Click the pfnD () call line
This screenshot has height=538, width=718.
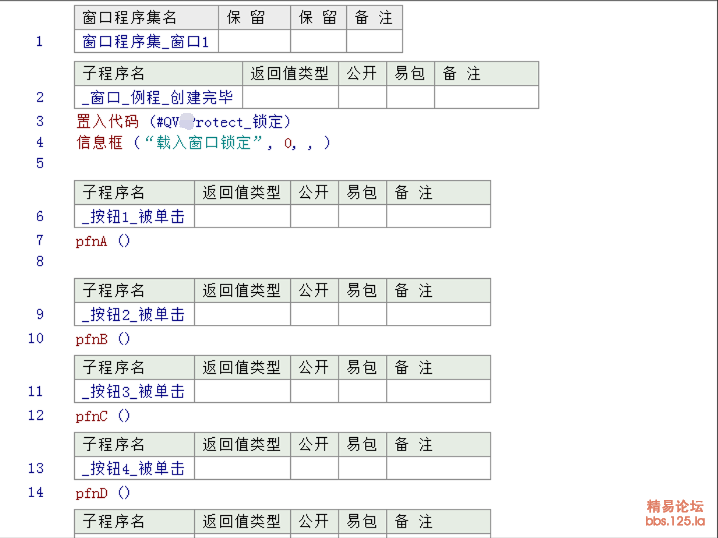click(103, 492)
